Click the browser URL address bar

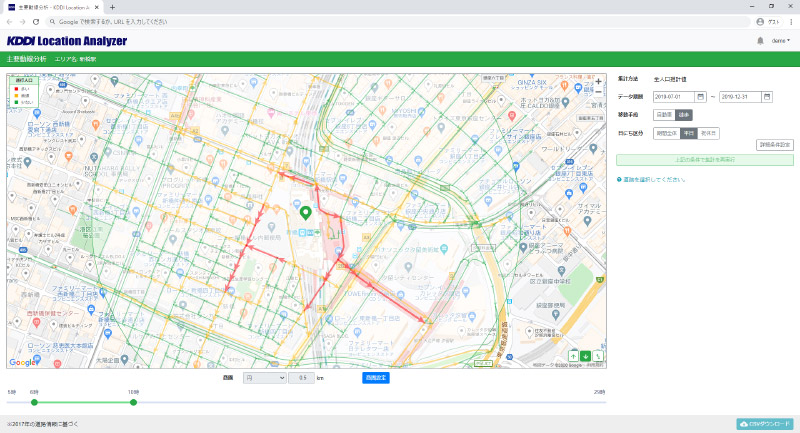pos(398,22)
